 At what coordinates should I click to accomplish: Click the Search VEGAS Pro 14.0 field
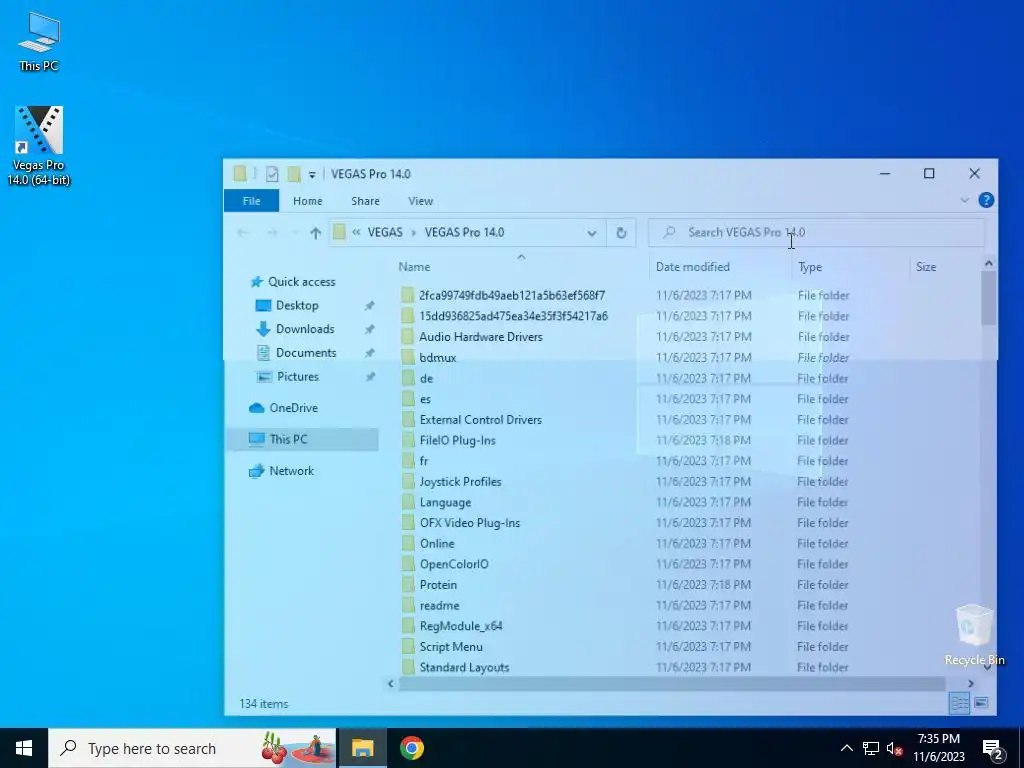click(x=816, y=232)
